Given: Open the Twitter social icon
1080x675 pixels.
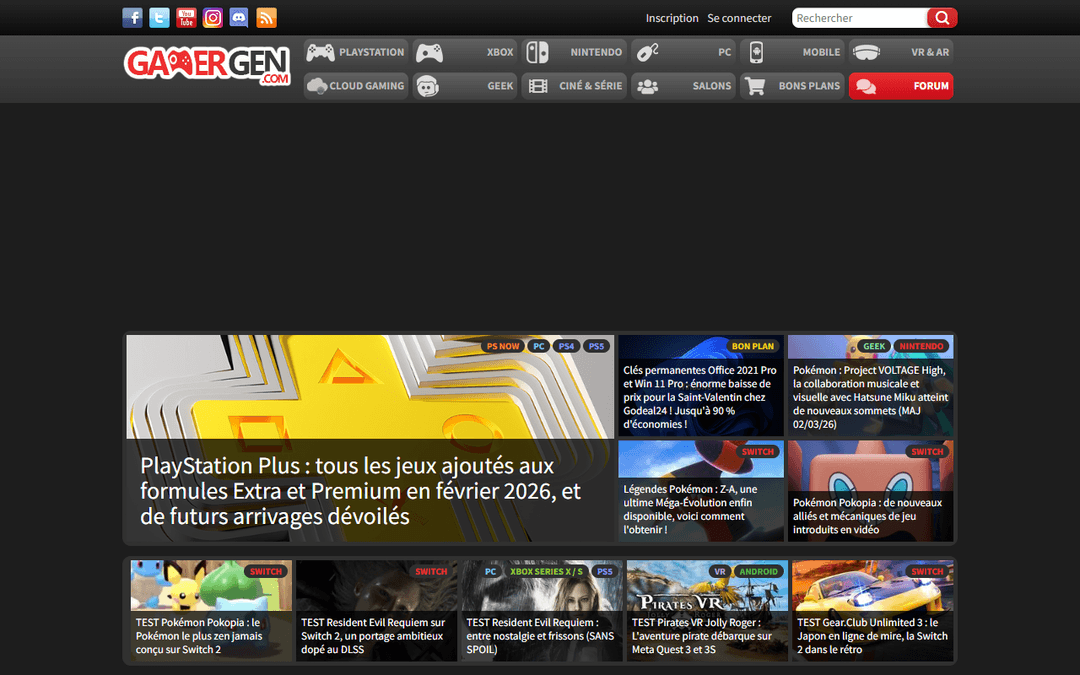Looking at the screenshot, I should click(159, 18).
